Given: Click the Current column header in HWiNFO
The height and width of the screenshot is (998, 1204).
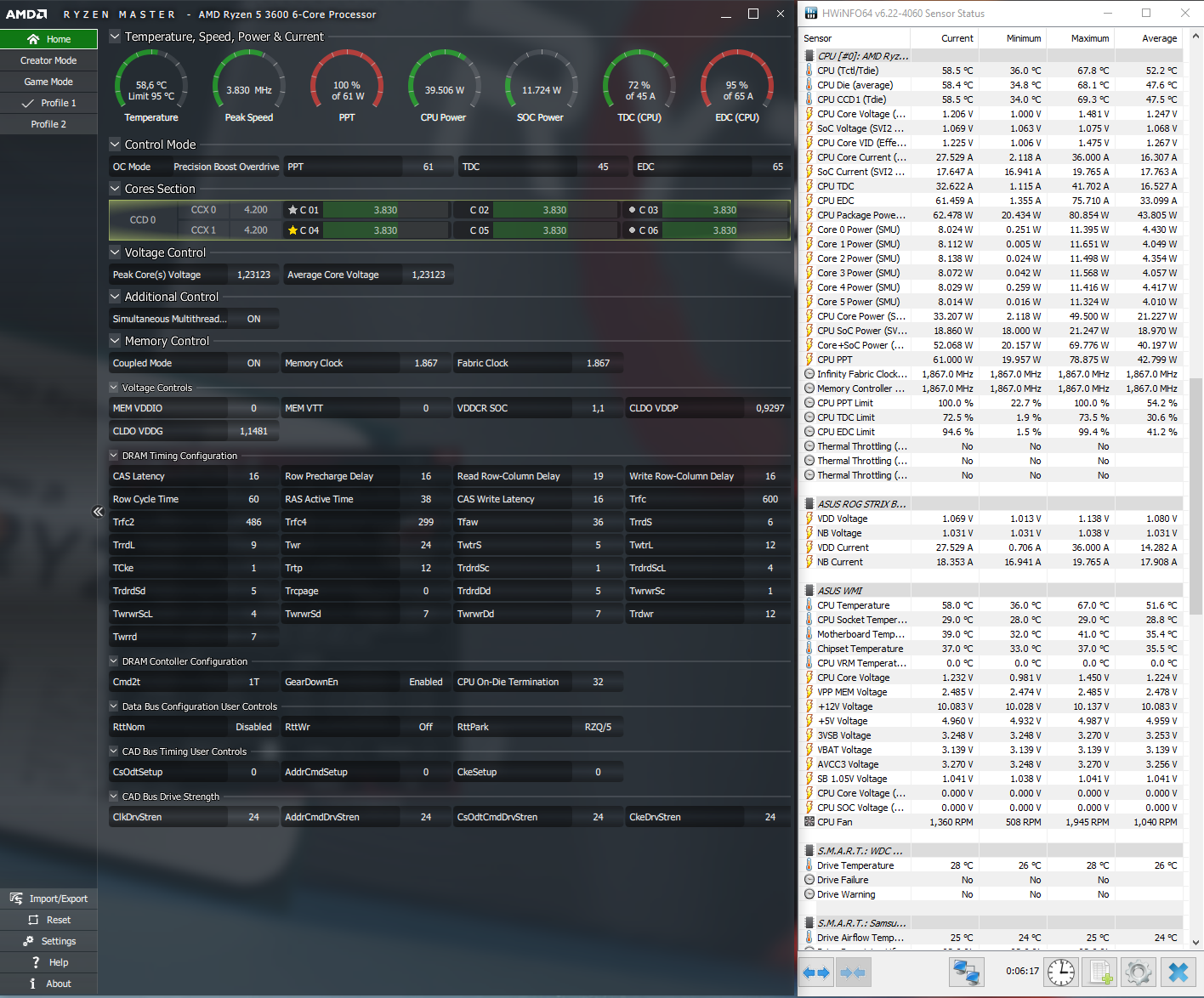Looking at the screenshot, I should (945, 38).
